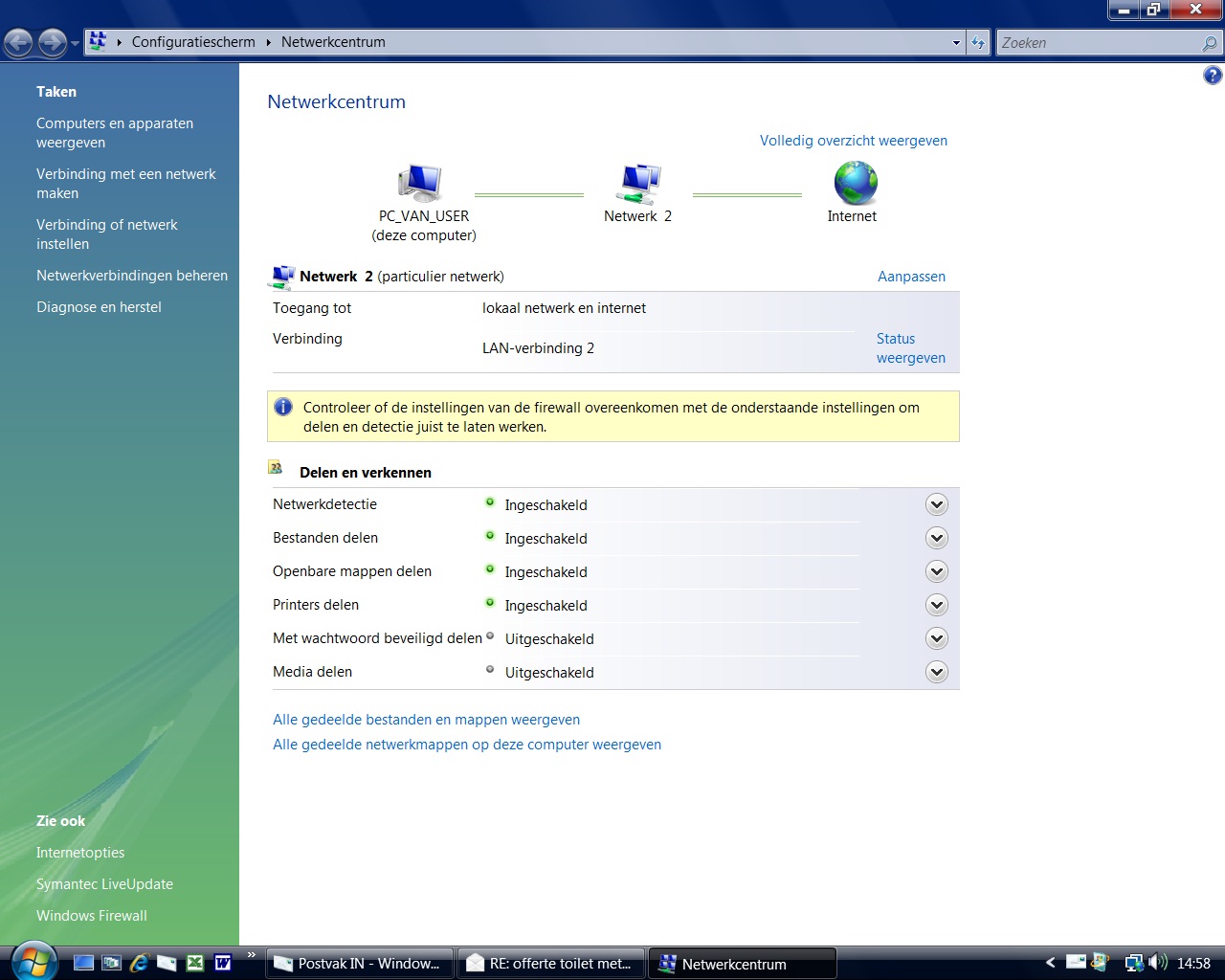Launch Microsoft Excel from the Quick Launch bar
Screen dimensions: 1225x980
pyautogui.click(x=194, y=963)
